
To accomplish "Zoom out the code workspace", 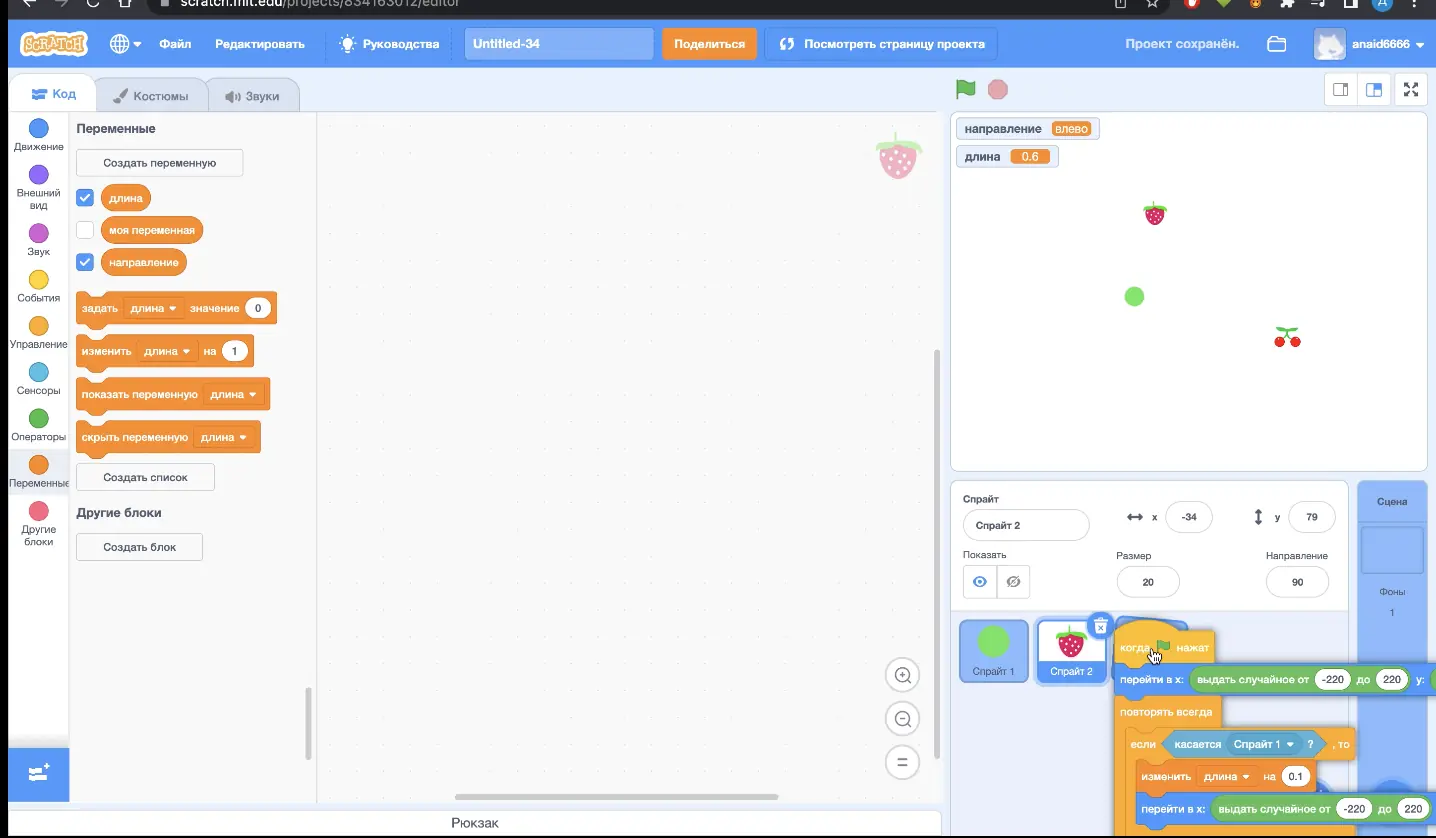I will [x=902, y=719].
